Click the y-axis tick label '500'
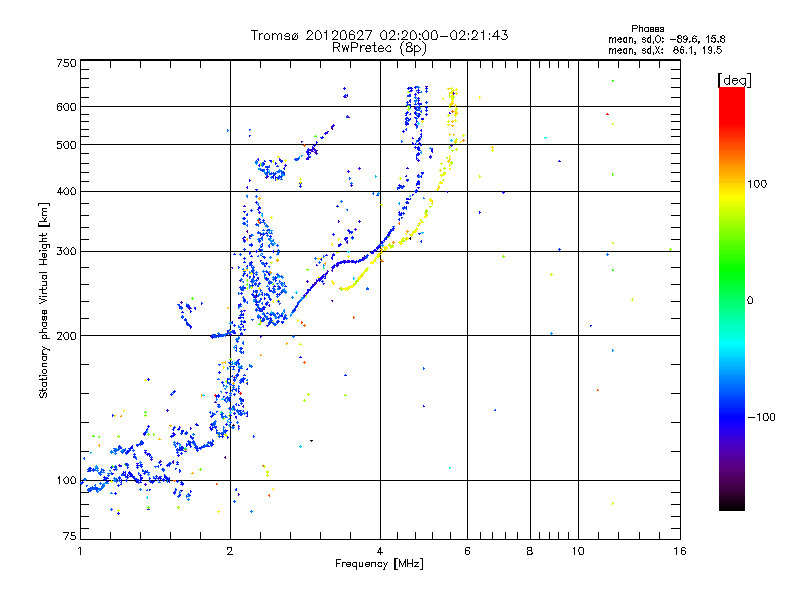The height and width of the screenshot is (600, 800). (x=67, y=145)
